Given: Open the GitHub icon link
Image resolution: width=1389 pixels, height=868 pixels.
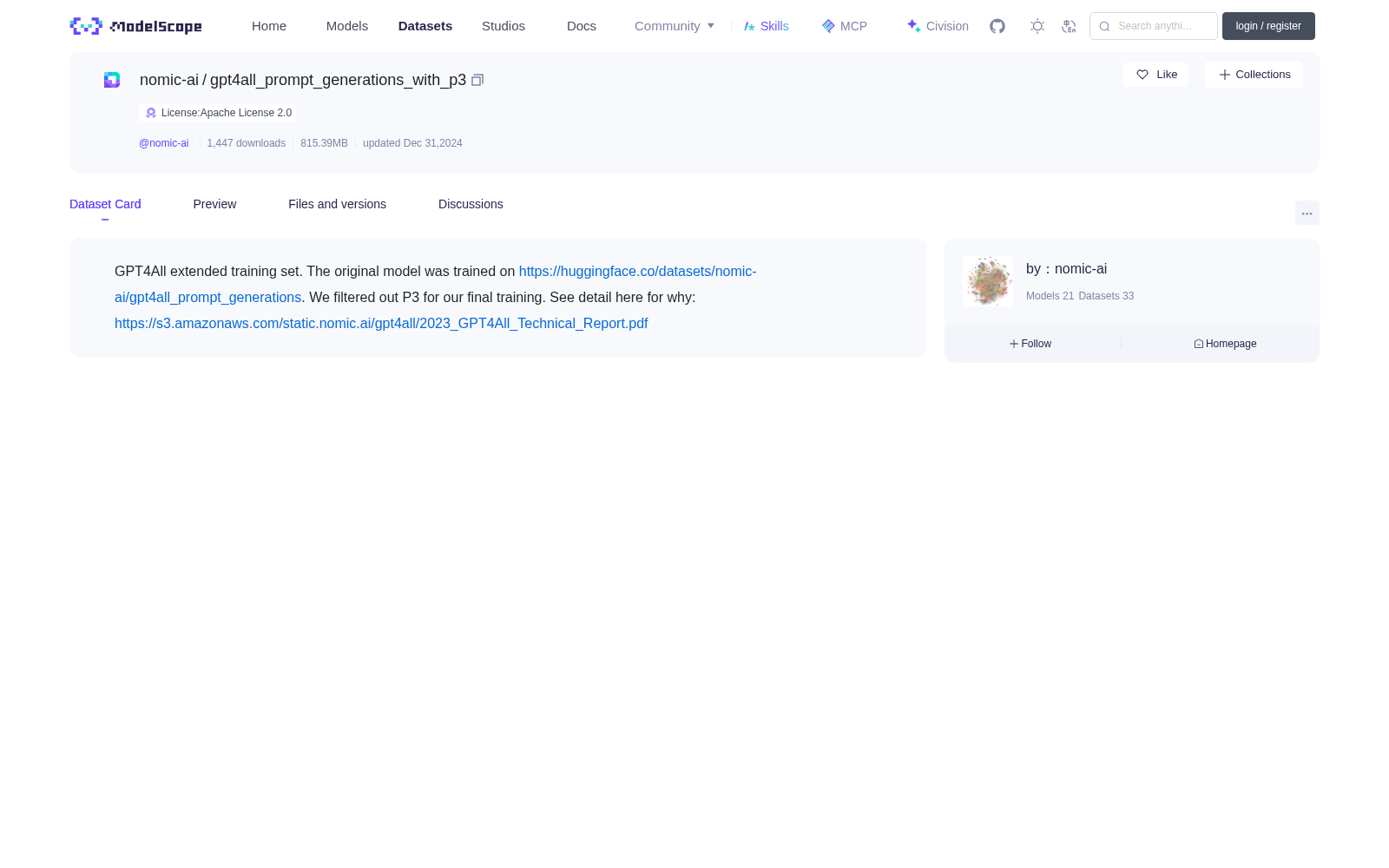Looking at the screenshot, I should point(997,26).
